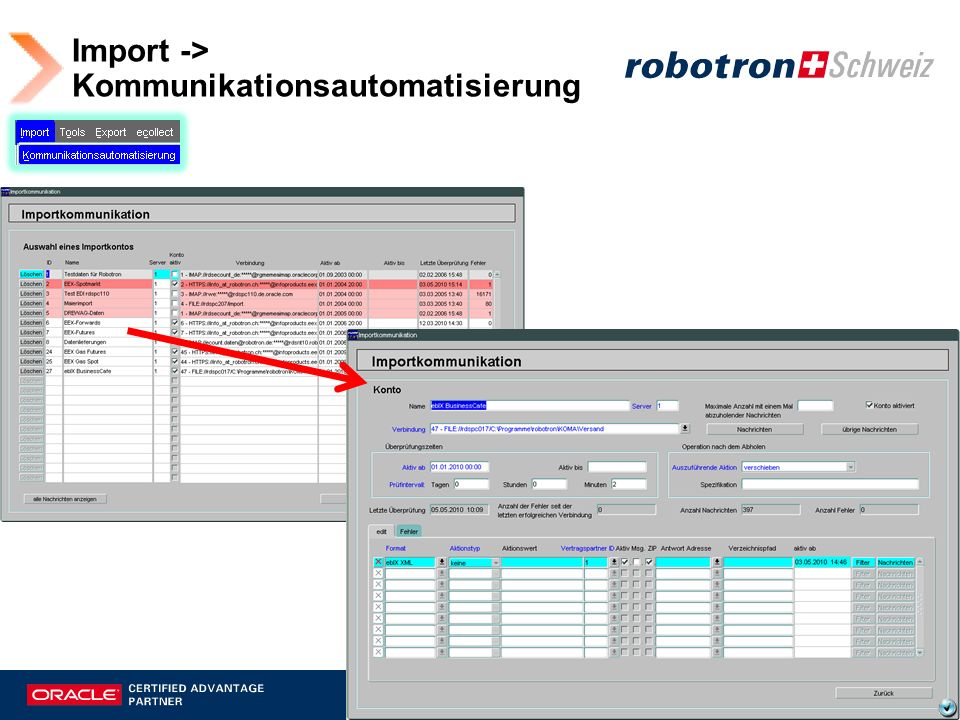Switch to the edit tab
The image size is (960, 720).
[x=381, y=531]
